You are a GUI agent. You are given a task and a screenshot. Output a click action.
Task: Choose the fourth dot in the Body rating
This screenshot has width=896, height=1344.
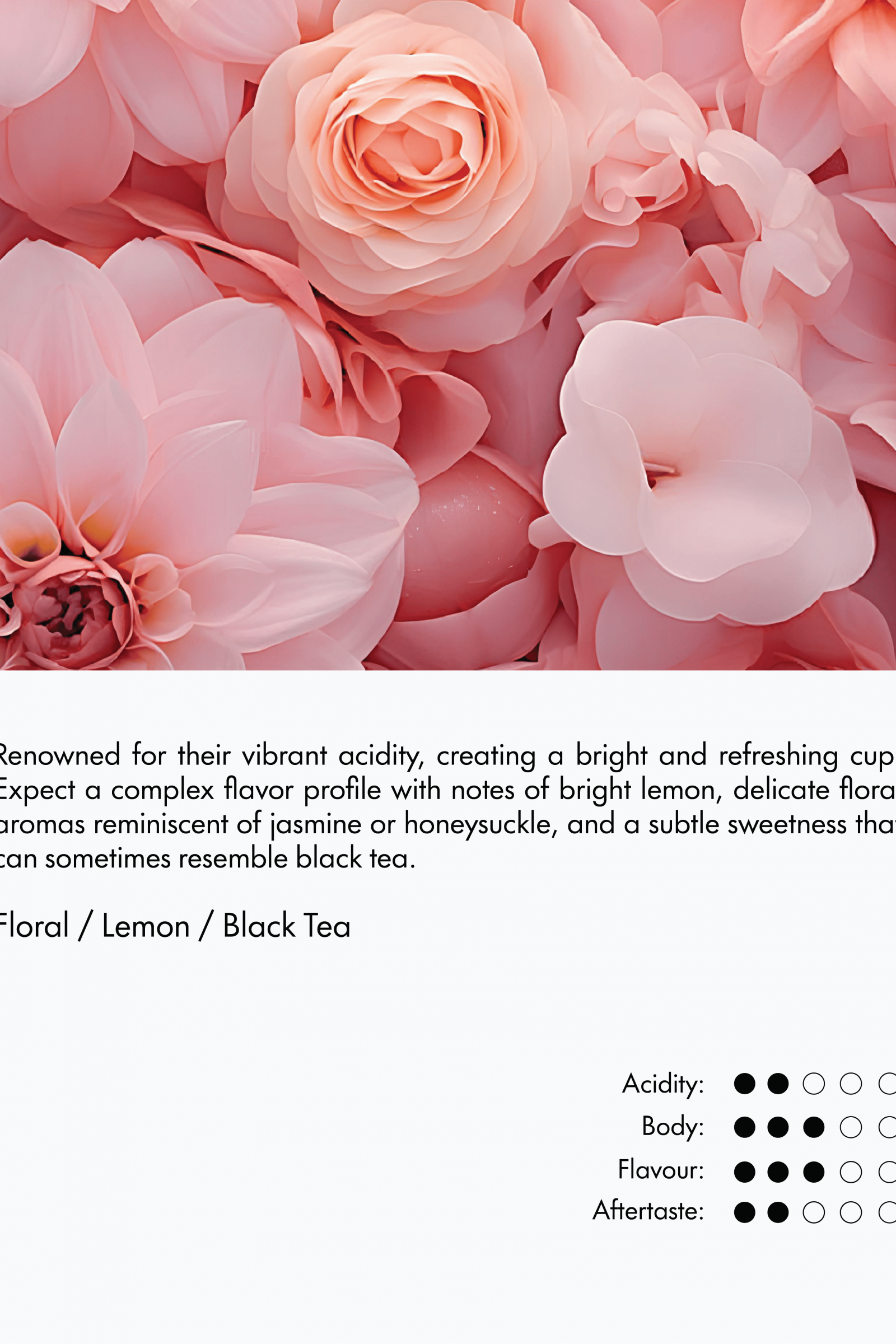pos(851,1127)
